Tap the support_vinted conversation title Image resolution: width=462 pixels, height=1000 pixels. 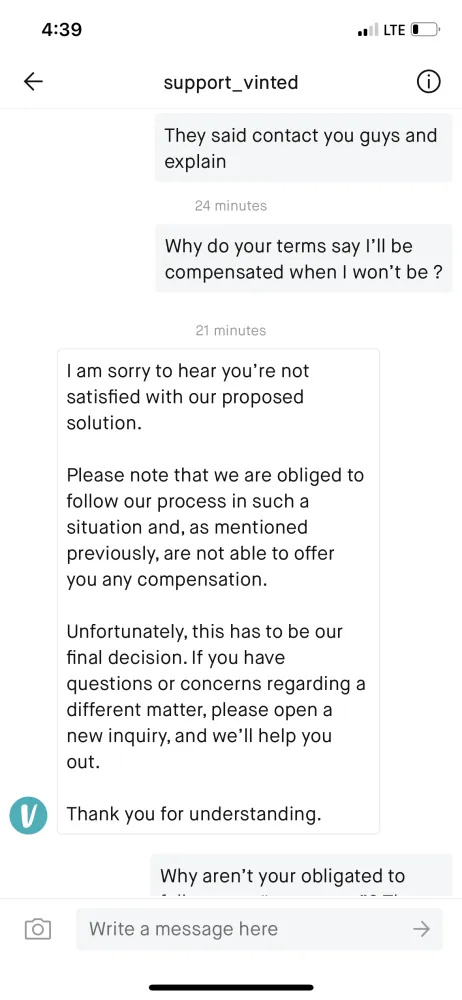pyautogui.click(x=231, y=82)
